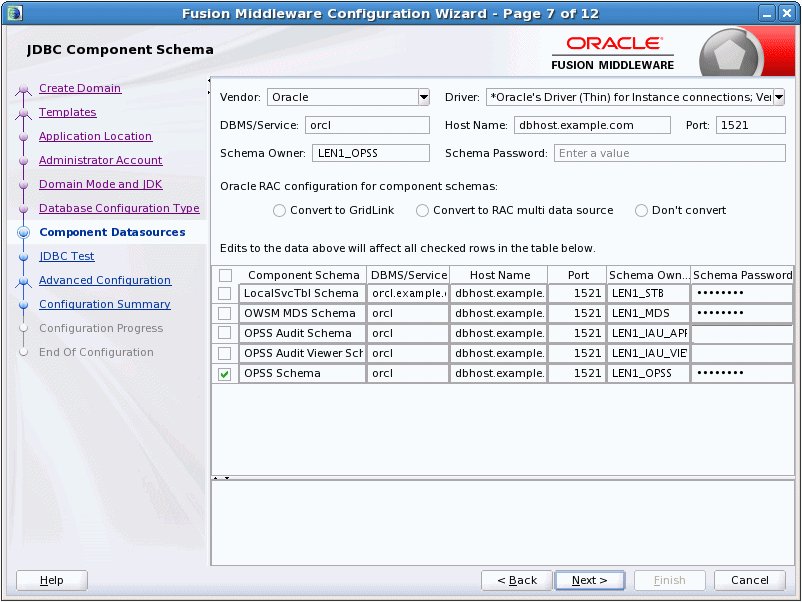Image resolution: width=802 pixels, height=602 pixels.
Task: Click the Component Datasources step bullet icon
Action: [x=23, y=233]
